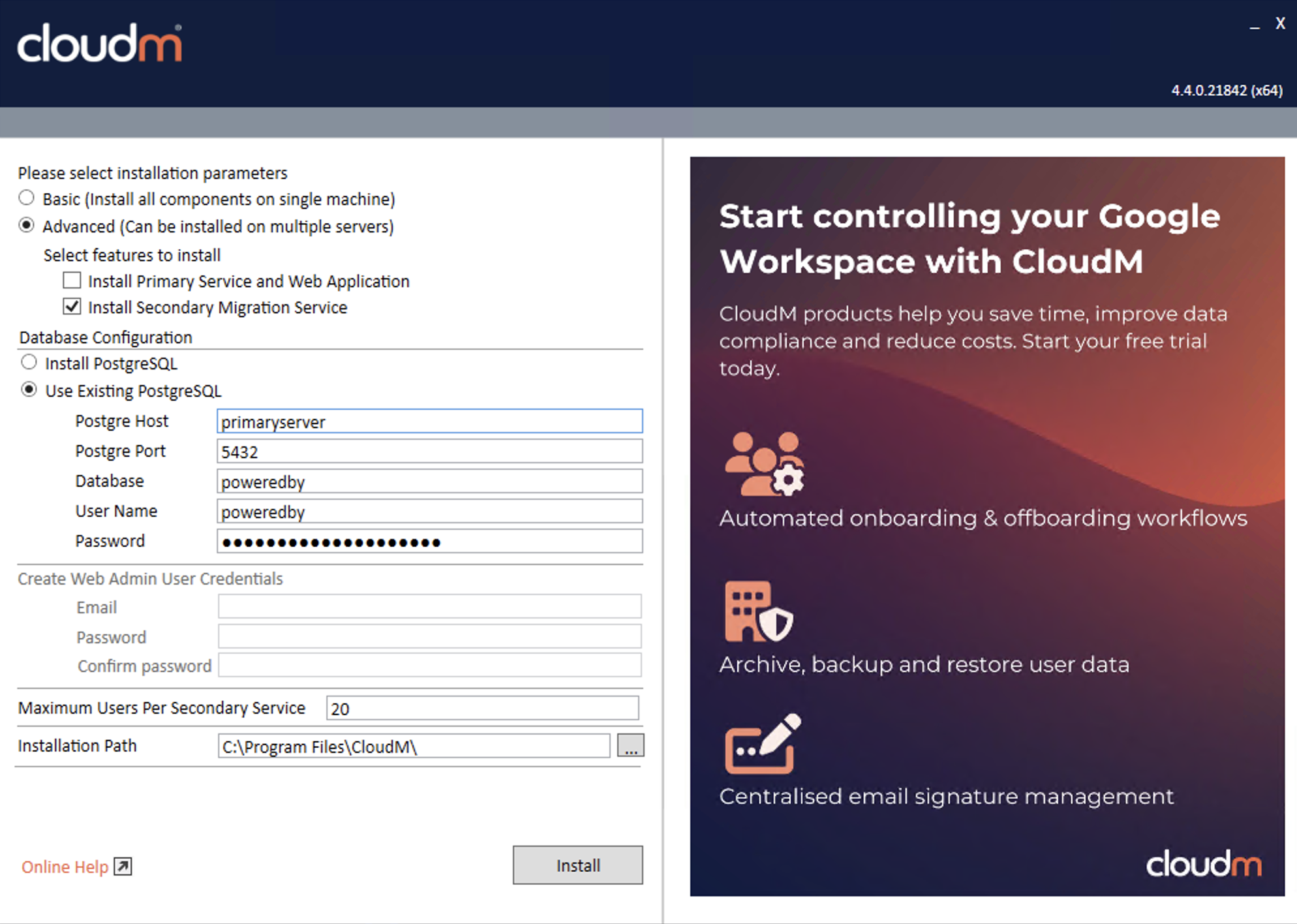
Task: Click the User Name field
Action: (429, 511)
